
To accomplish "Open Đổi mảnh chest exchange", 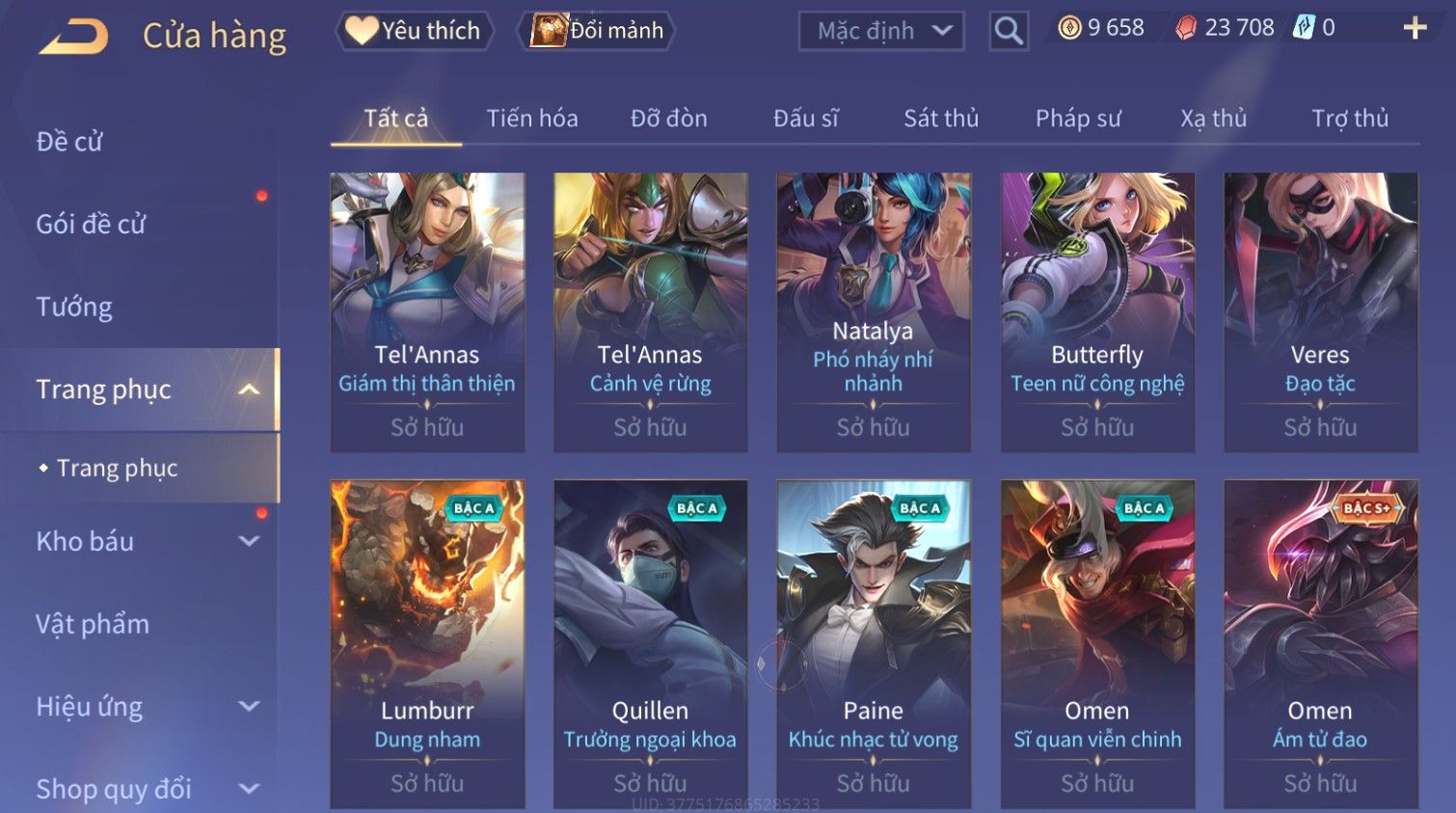I will pos(596,31).
